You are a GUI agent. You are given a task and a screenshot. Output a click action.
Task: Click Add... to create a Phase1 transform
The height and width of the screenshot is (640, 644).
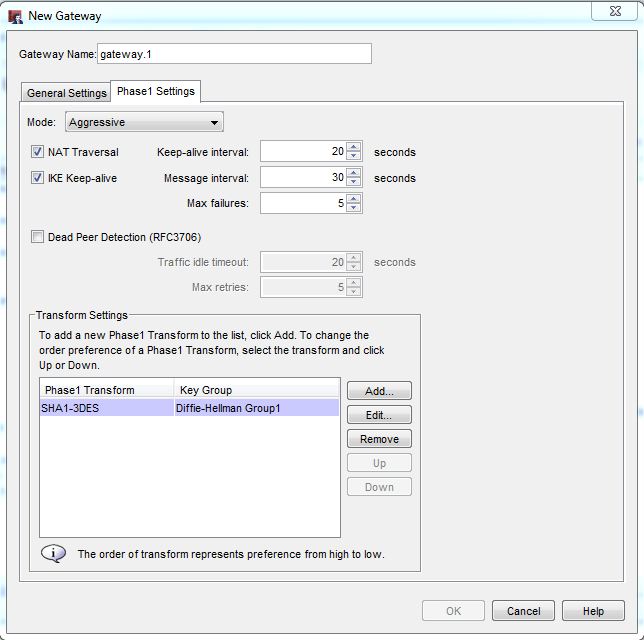(x=379, y=391)
